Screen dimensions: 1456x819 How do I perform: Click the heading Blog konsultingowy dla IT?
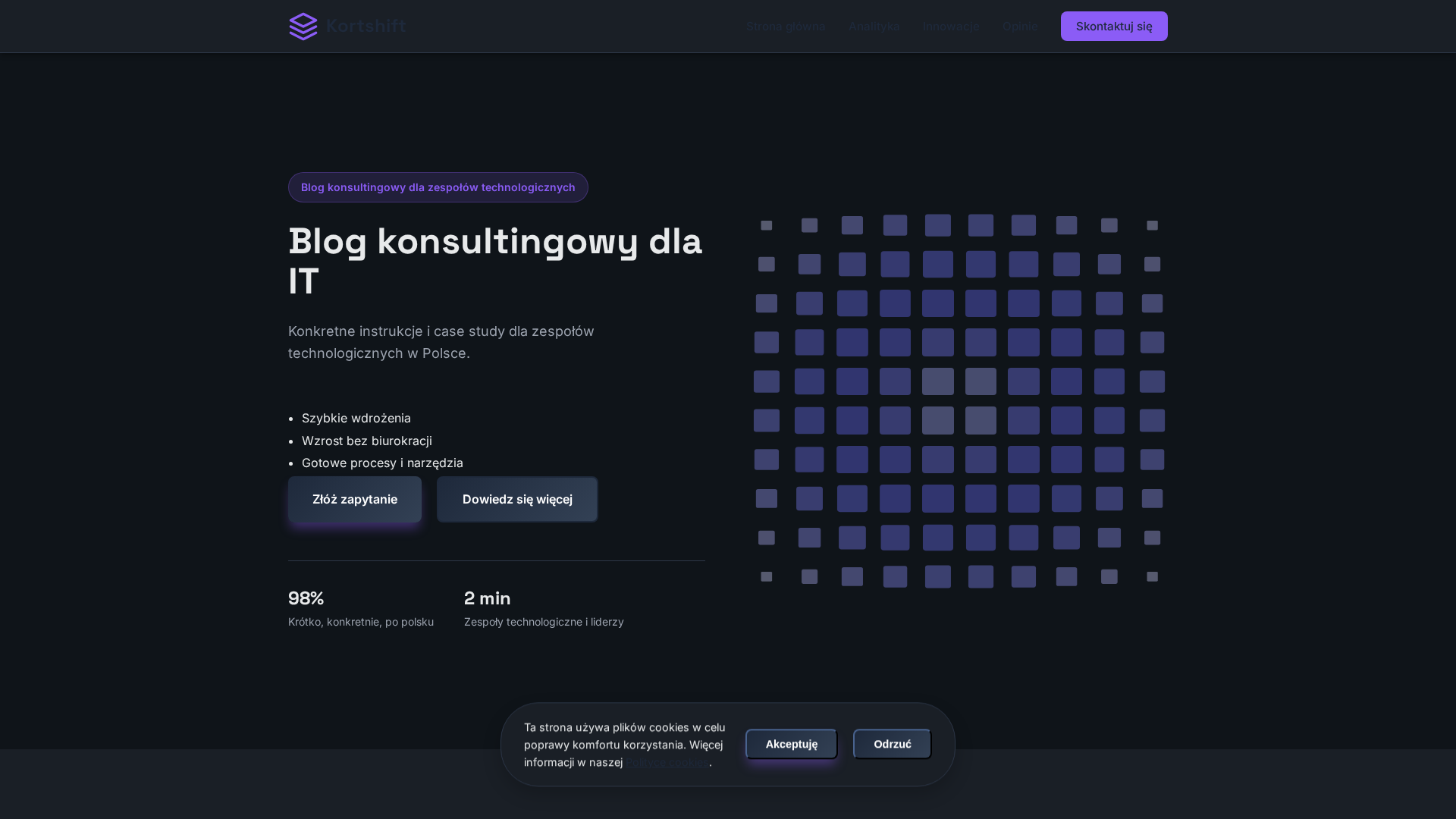[x=496, y=262]
